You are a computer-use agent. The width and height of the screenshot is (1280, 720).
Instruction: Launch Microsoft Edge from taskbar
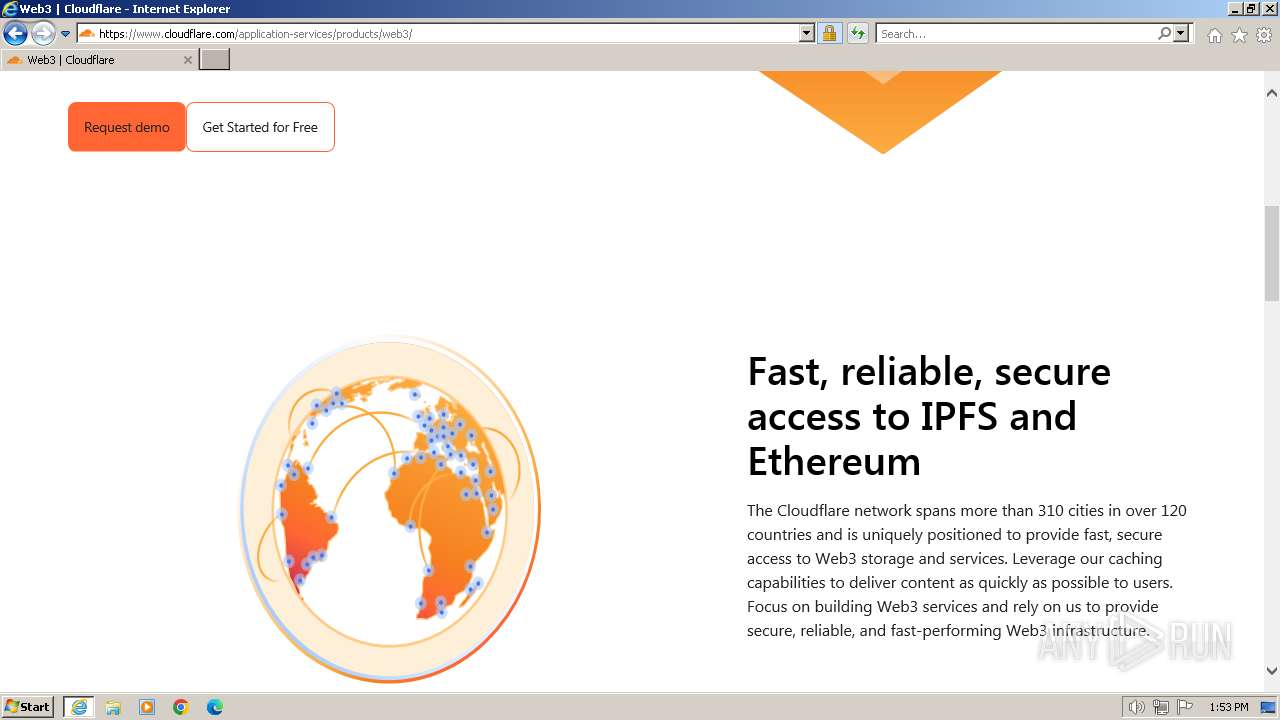tap(215, 707)
